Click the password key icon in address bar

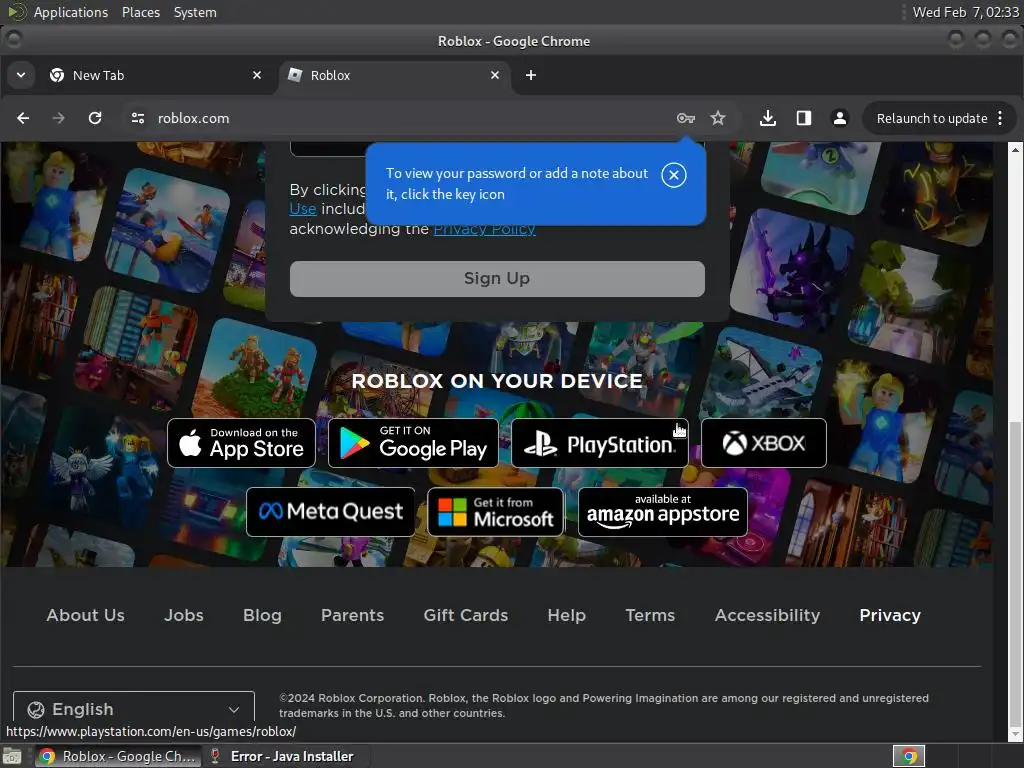[x=686, y=118]
